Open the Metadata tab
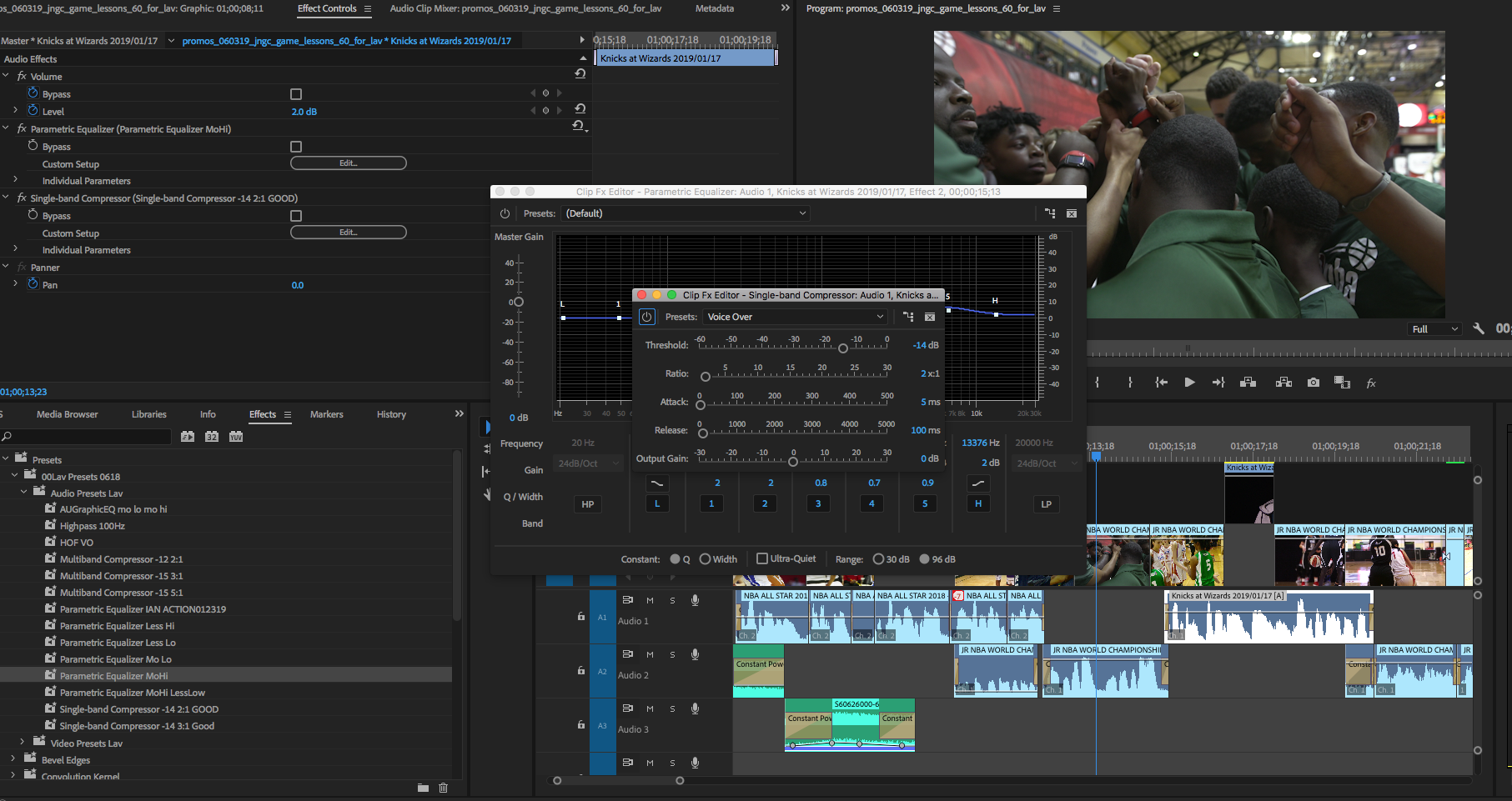1512x801 pixels. click(x=715, y=8)
